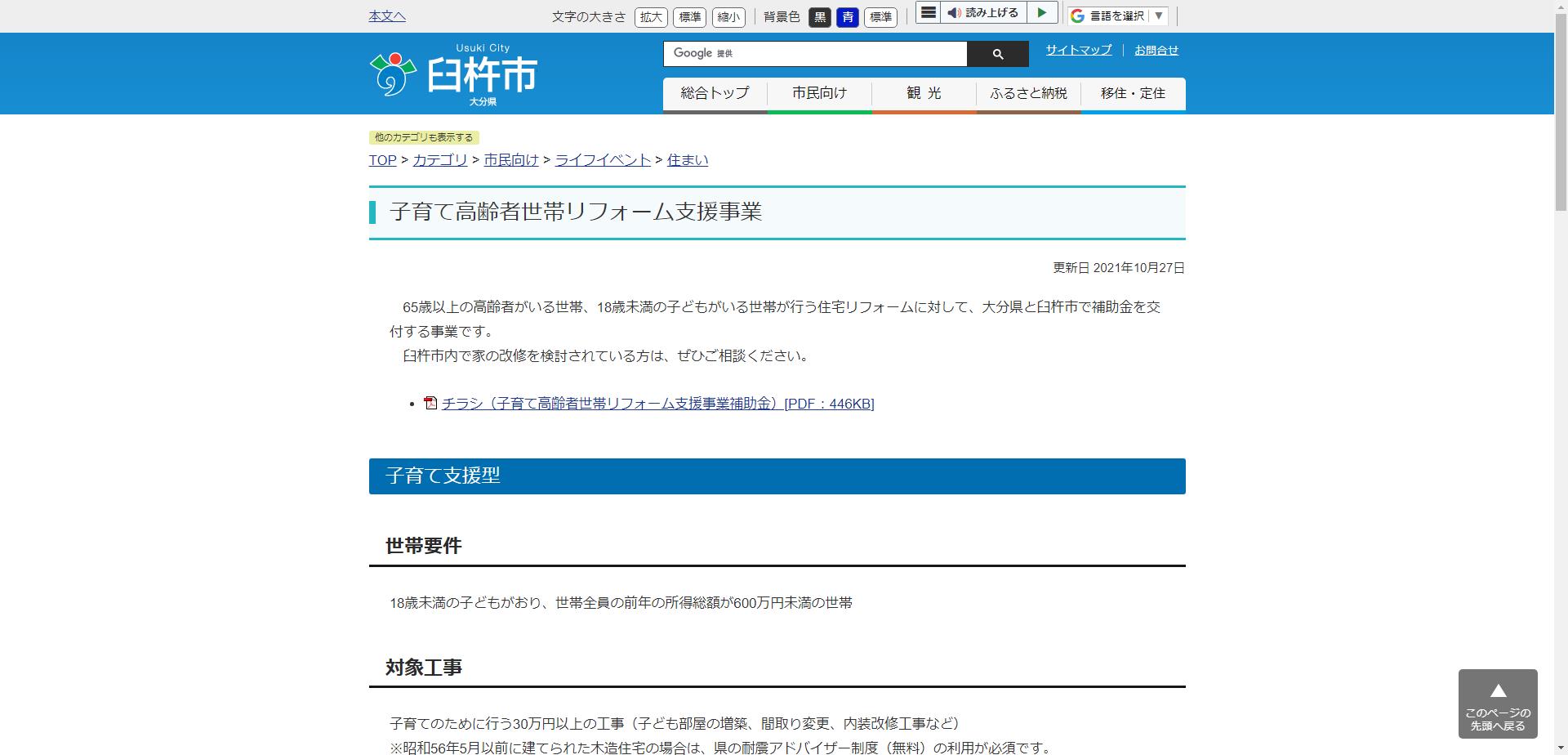Image resolution: width=1568 pixels, height=755 pixels.
Task: Open the ライフイベント breadcrumb link
Action: (x=603, y=160)
